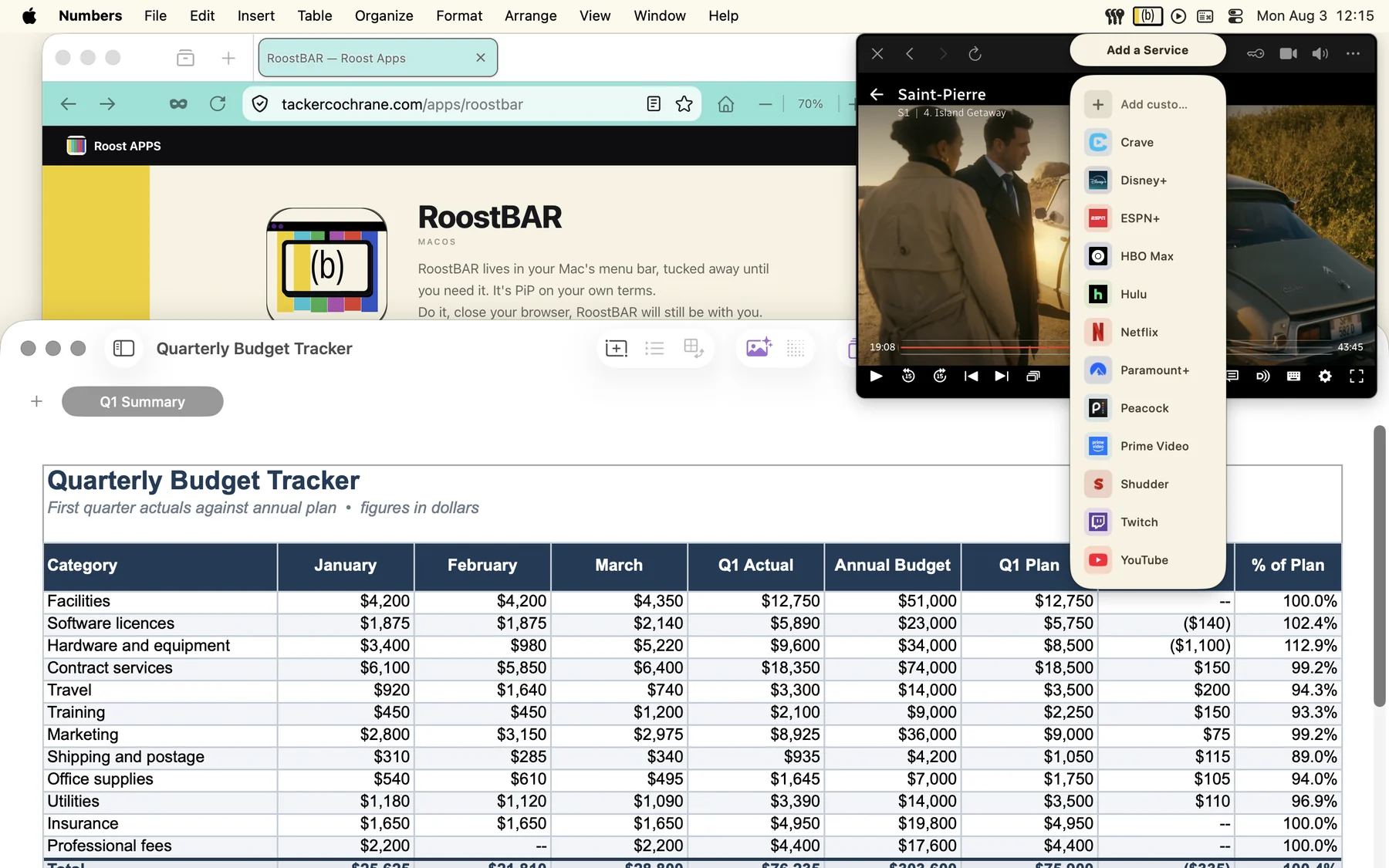Image resolution: width=1389 pixels, height=868 pixels.
Task: Open the macOS Control Center icon
Action: point(1235,15)
